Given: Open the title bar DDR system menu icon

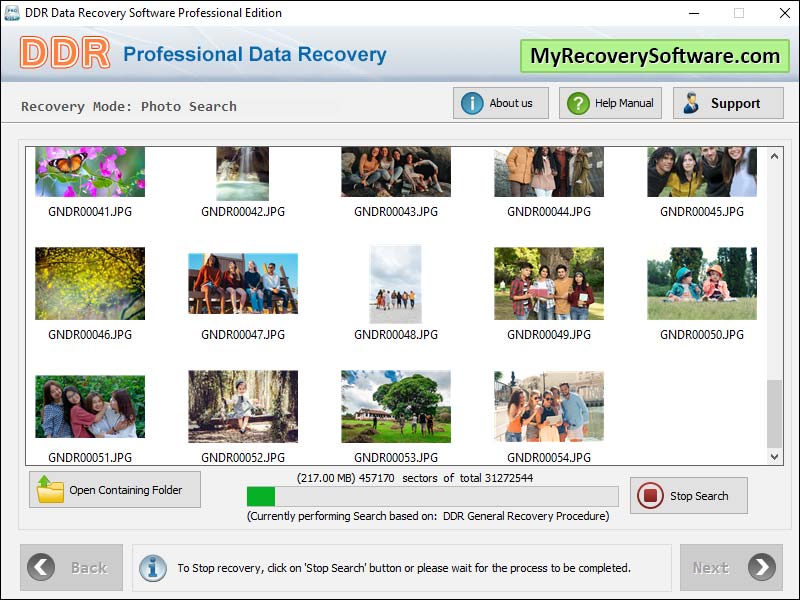Looking at the screenshot, I should point(11,13).
